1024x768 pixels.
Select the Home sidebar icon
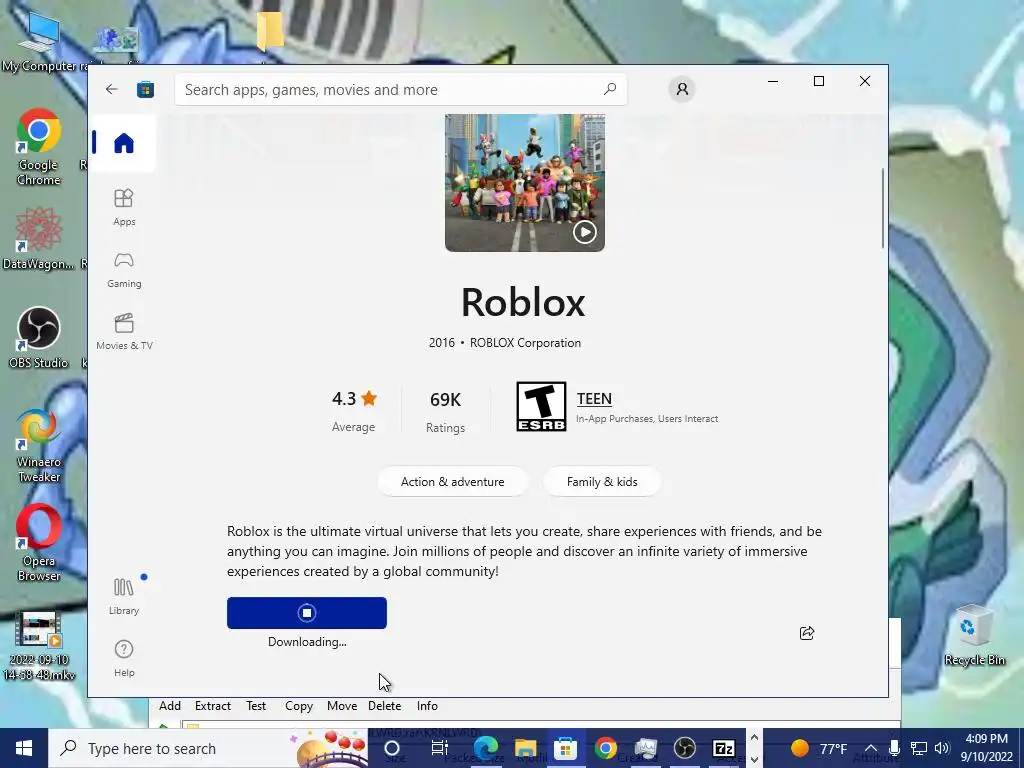point(123,143)
